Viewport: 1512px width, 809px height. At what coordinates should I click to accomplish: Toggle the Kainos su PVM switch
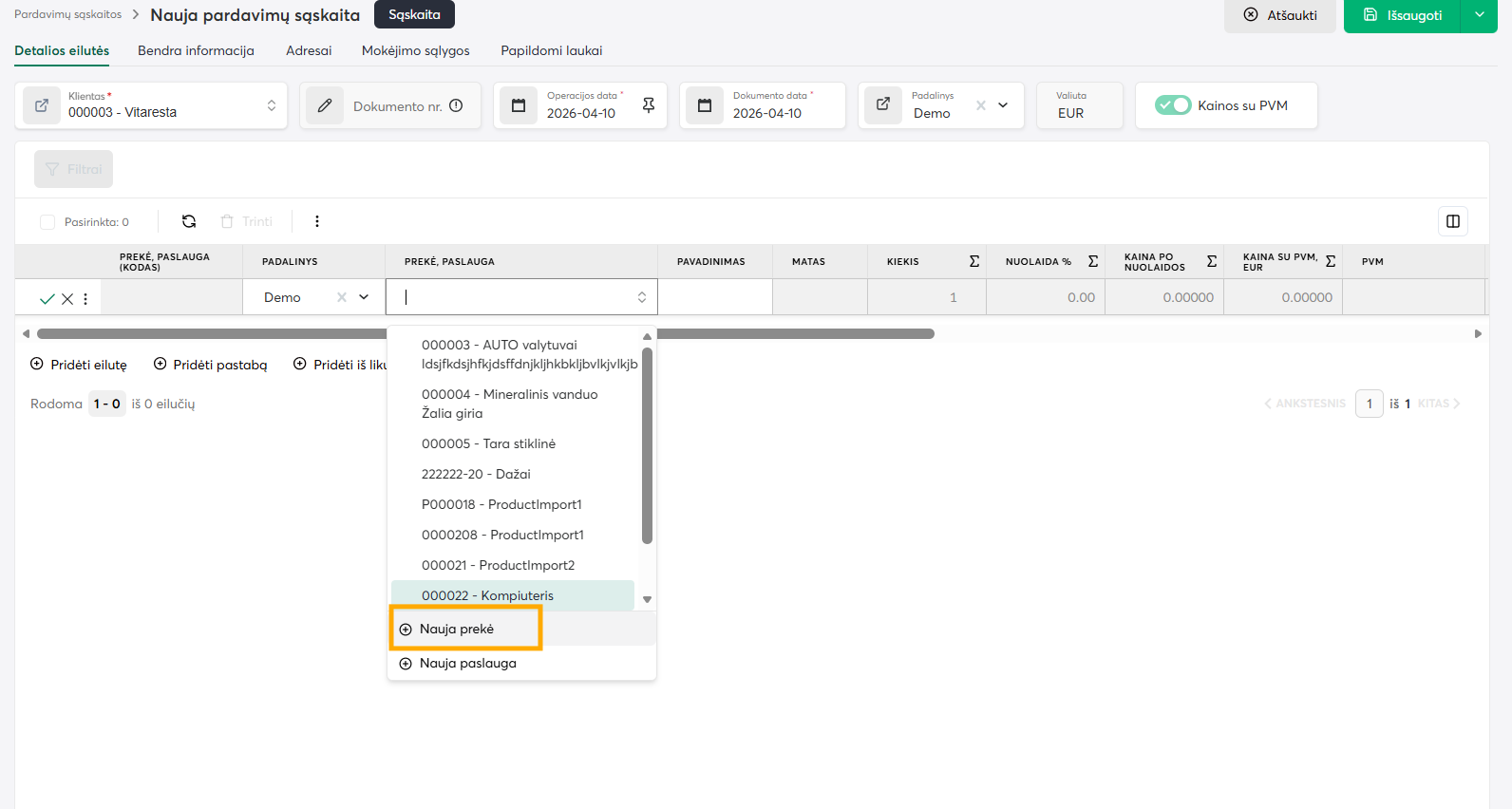point(1173,105)
